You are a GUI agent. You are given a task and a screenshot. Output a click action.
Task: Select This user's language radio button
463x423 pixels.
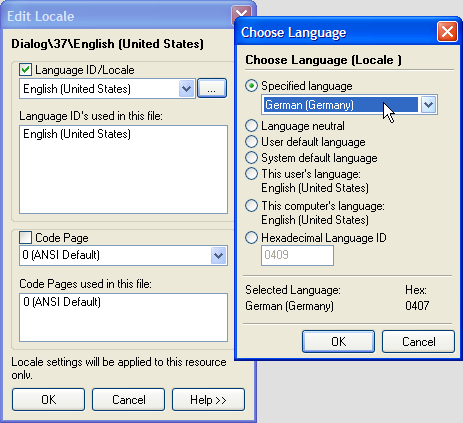coord(251,174)
